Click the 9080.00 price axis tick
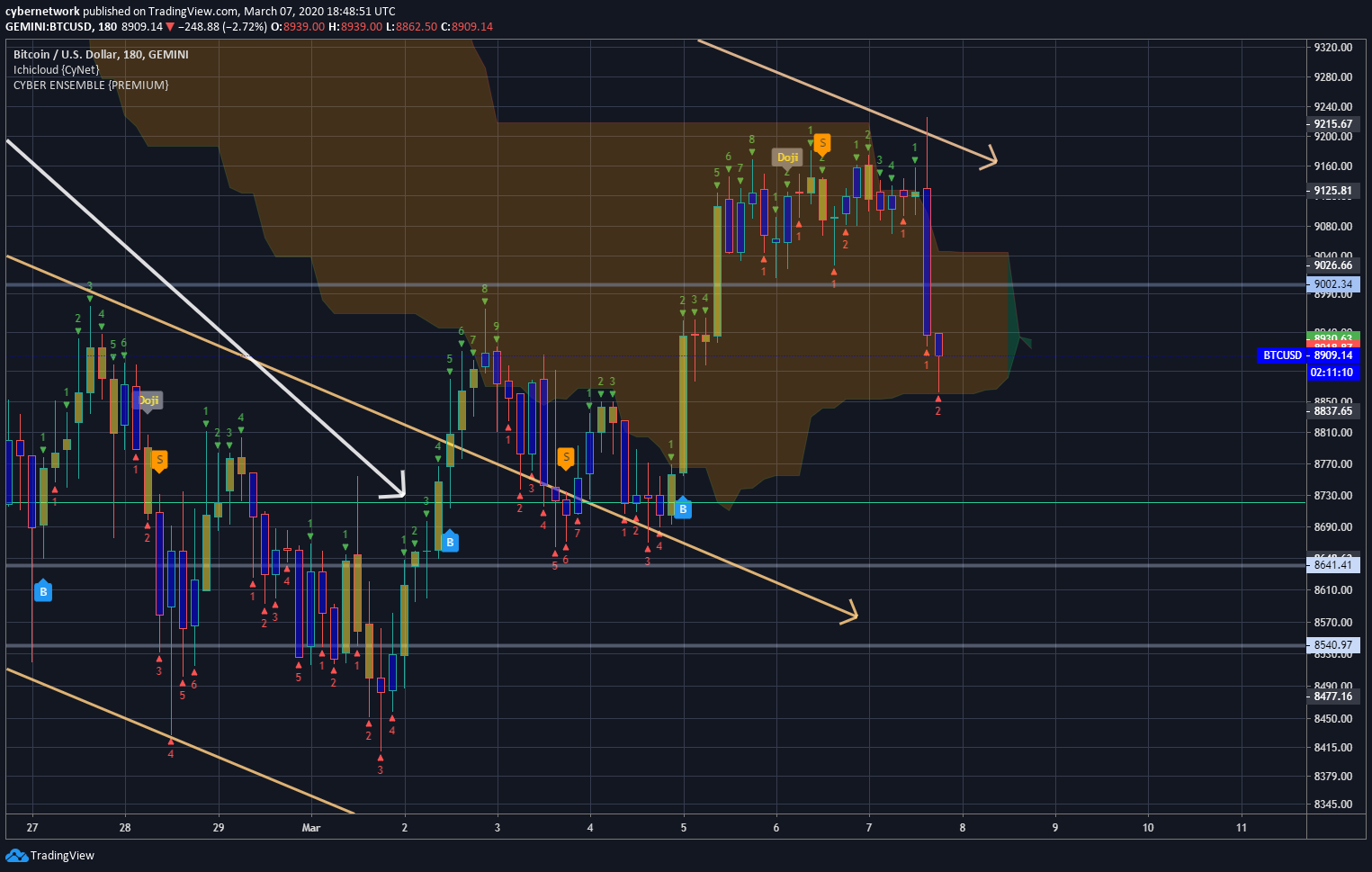This screenshot has width=1372, height=872. point(1332,227)
